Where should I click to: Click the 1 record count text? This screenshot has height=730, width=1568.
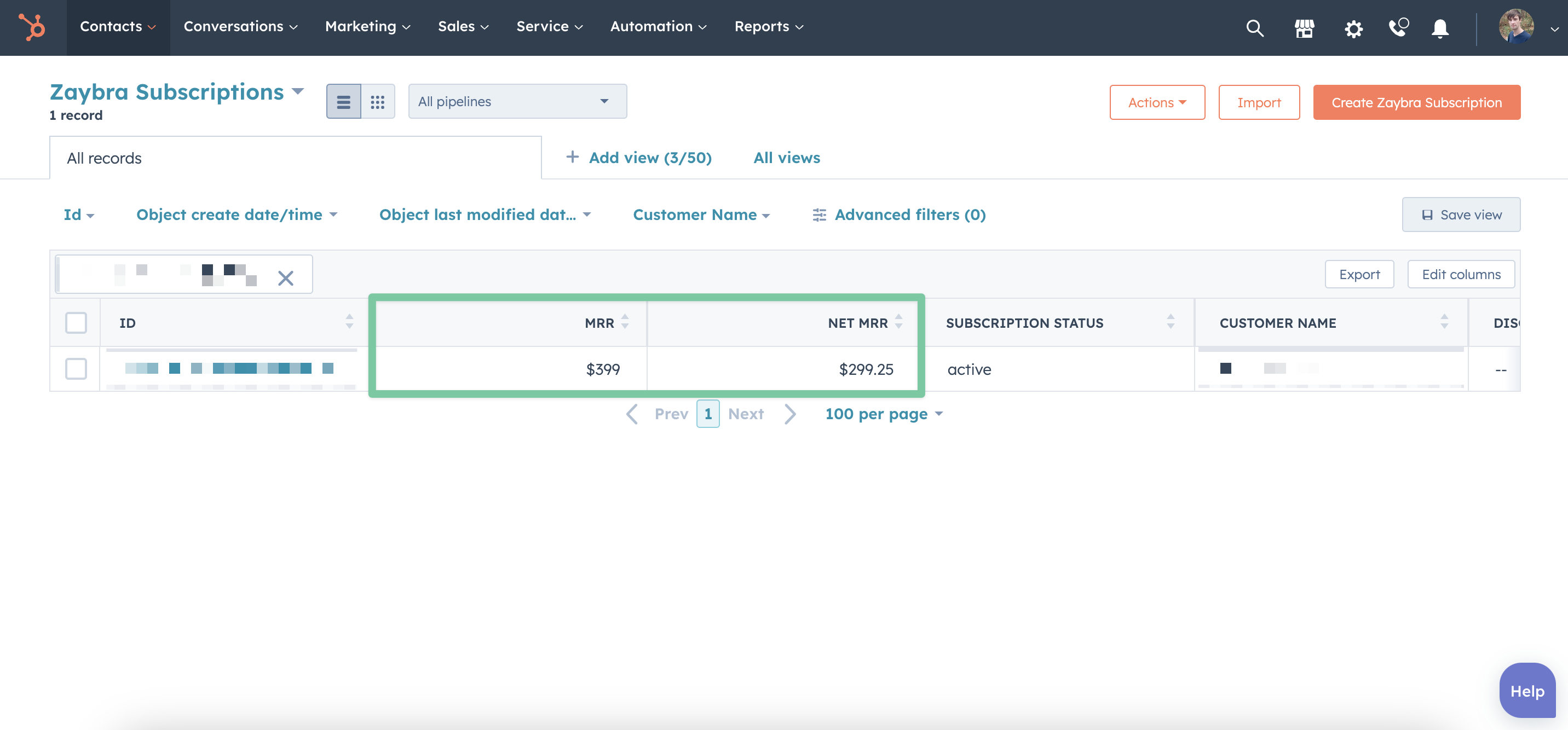(x=76, y=115)
